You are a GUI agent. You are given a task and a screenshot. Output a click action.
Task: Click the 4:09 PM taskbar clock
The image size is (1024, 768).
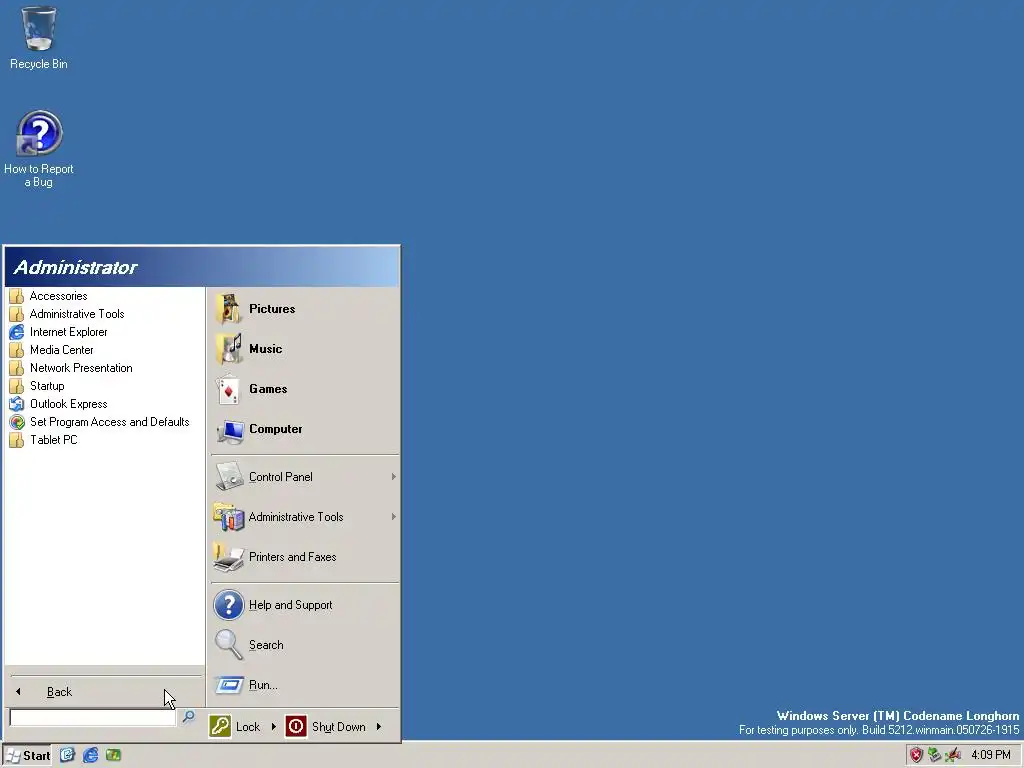pos(991,756)
